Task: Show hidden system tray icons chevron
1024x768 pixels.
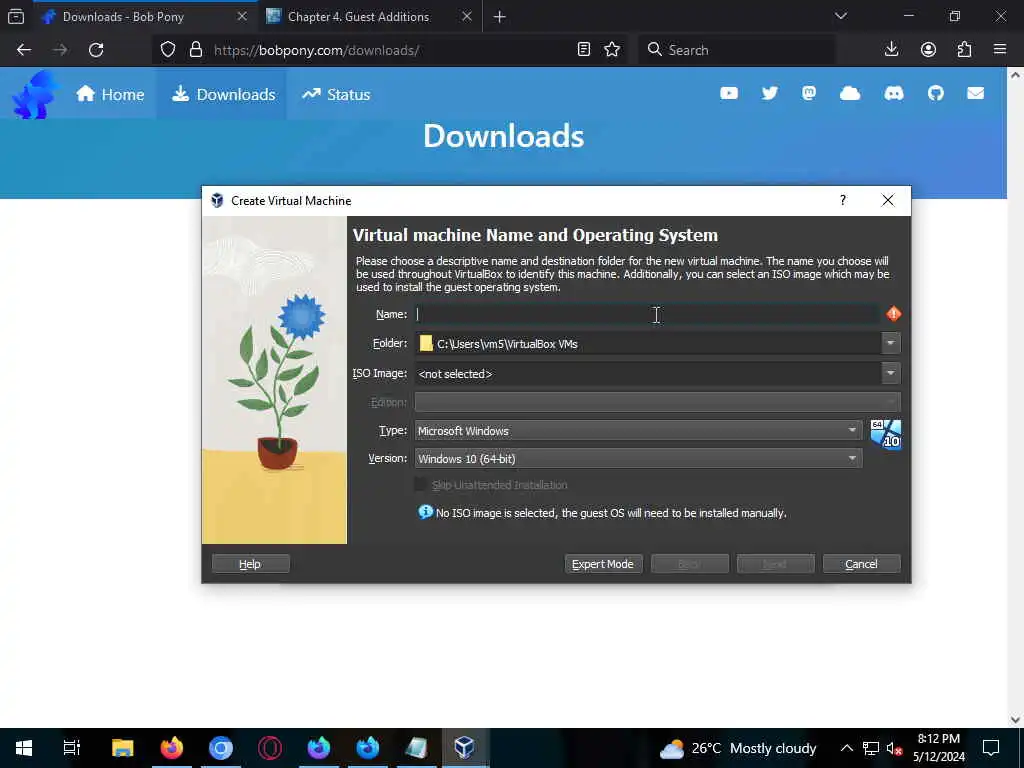Action: click(x=846, y=748)
